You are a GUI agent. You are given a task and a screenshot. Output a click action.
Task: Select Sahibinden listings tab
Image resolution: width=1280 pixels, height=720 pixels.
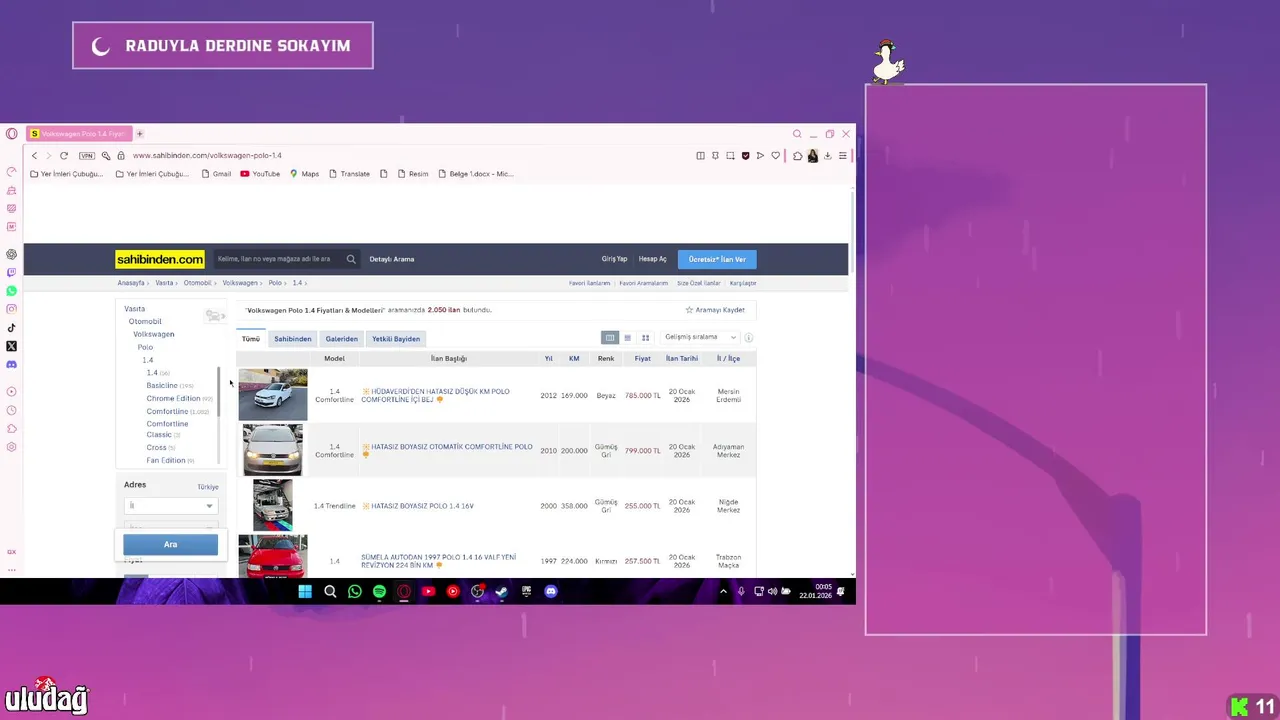[293, 339]
